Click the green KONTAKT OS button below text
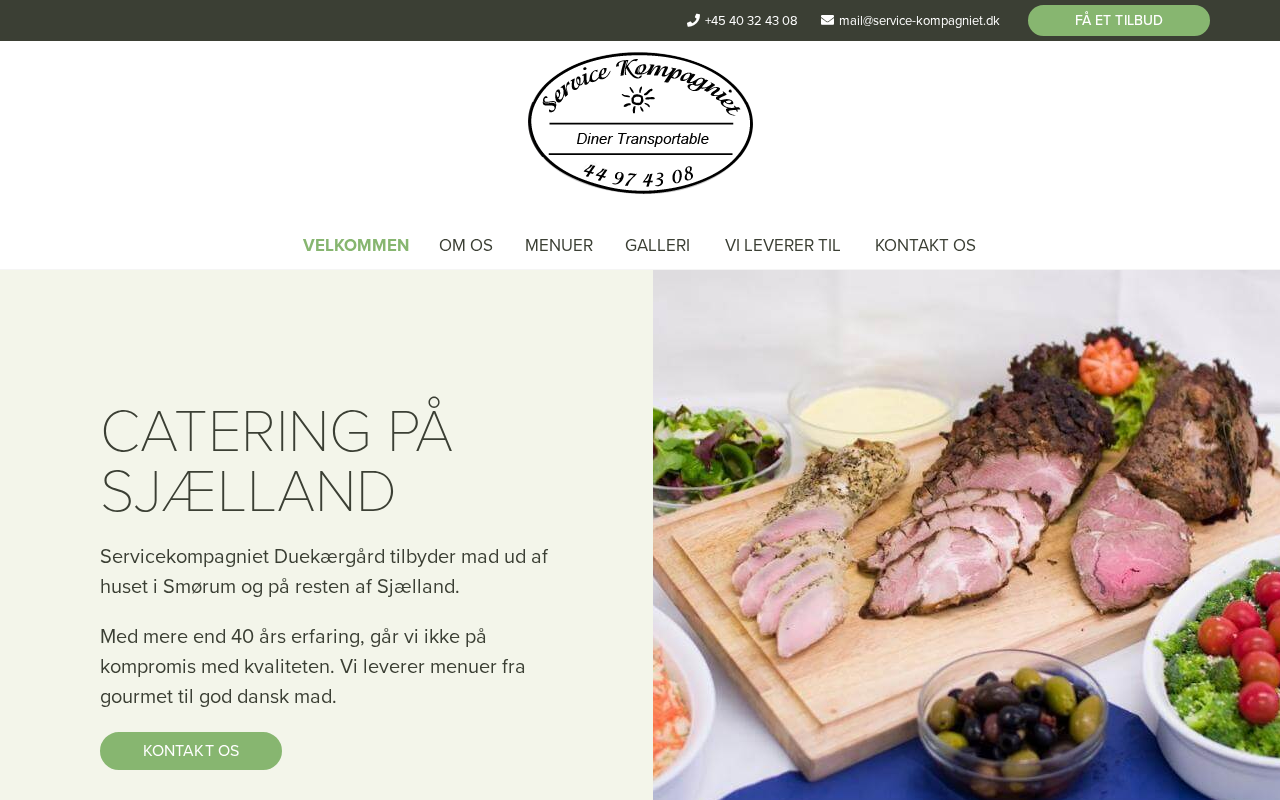The width and height of the screenshot is (1280, 800). [191, 751]
